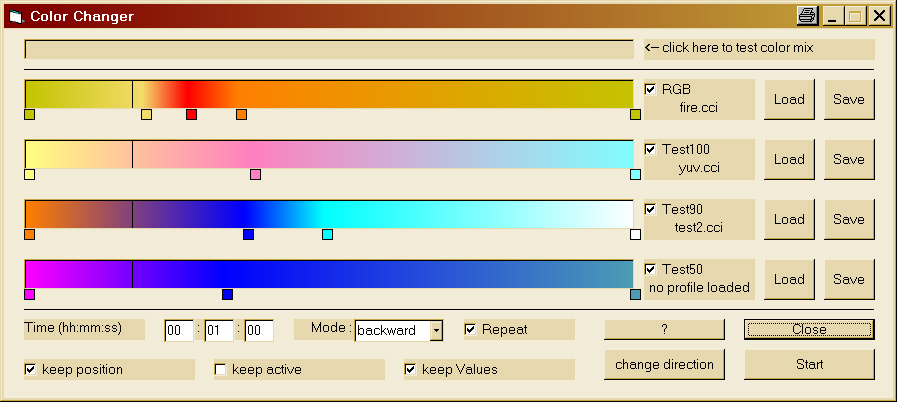Click the minutes field in Time
The width and height of the screenshot is (897, 402).
click(218, 331)
